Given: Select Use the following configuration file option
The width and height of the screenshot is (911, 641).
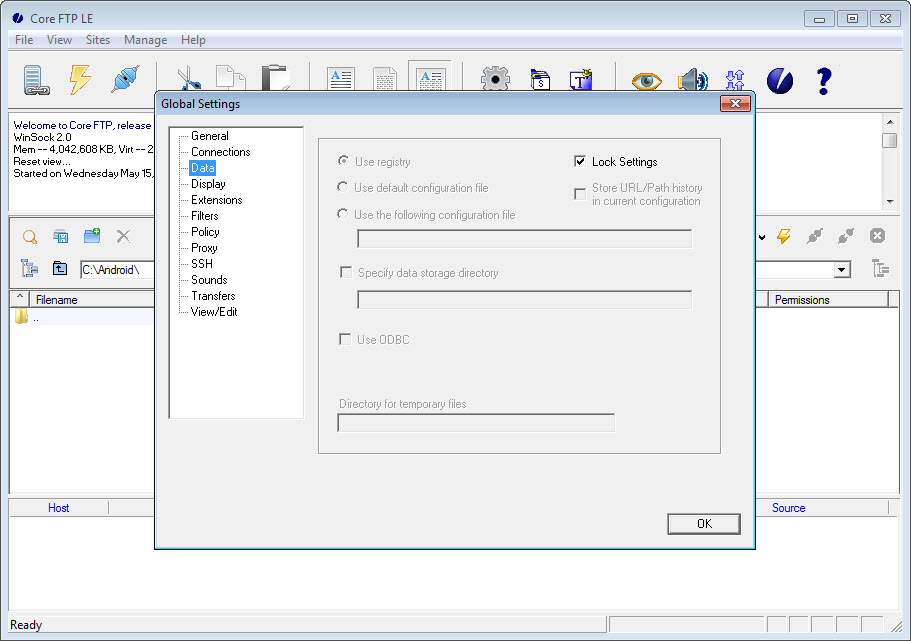Looking at the screenshot, I should pyautogui.click(x=343, y=214).
